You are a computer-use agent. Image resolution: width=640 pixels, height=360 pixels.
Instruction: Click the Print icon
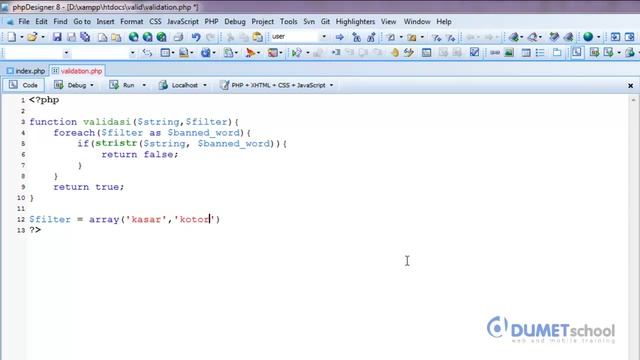(178, 37)
